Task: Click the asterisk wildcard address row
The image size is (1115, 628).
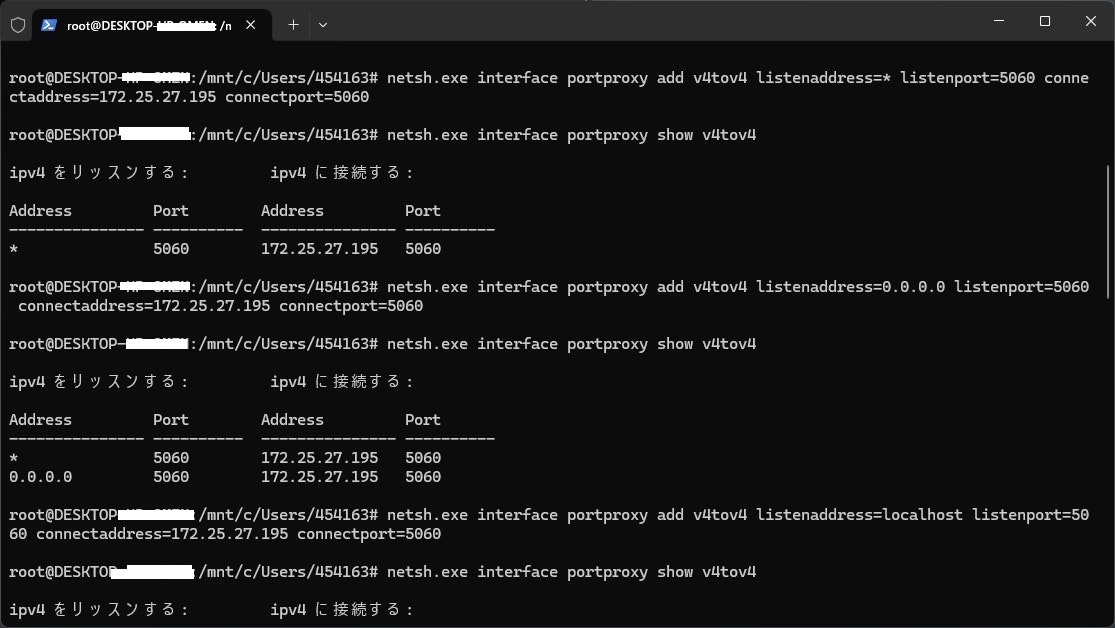Action: click(11, 248)
